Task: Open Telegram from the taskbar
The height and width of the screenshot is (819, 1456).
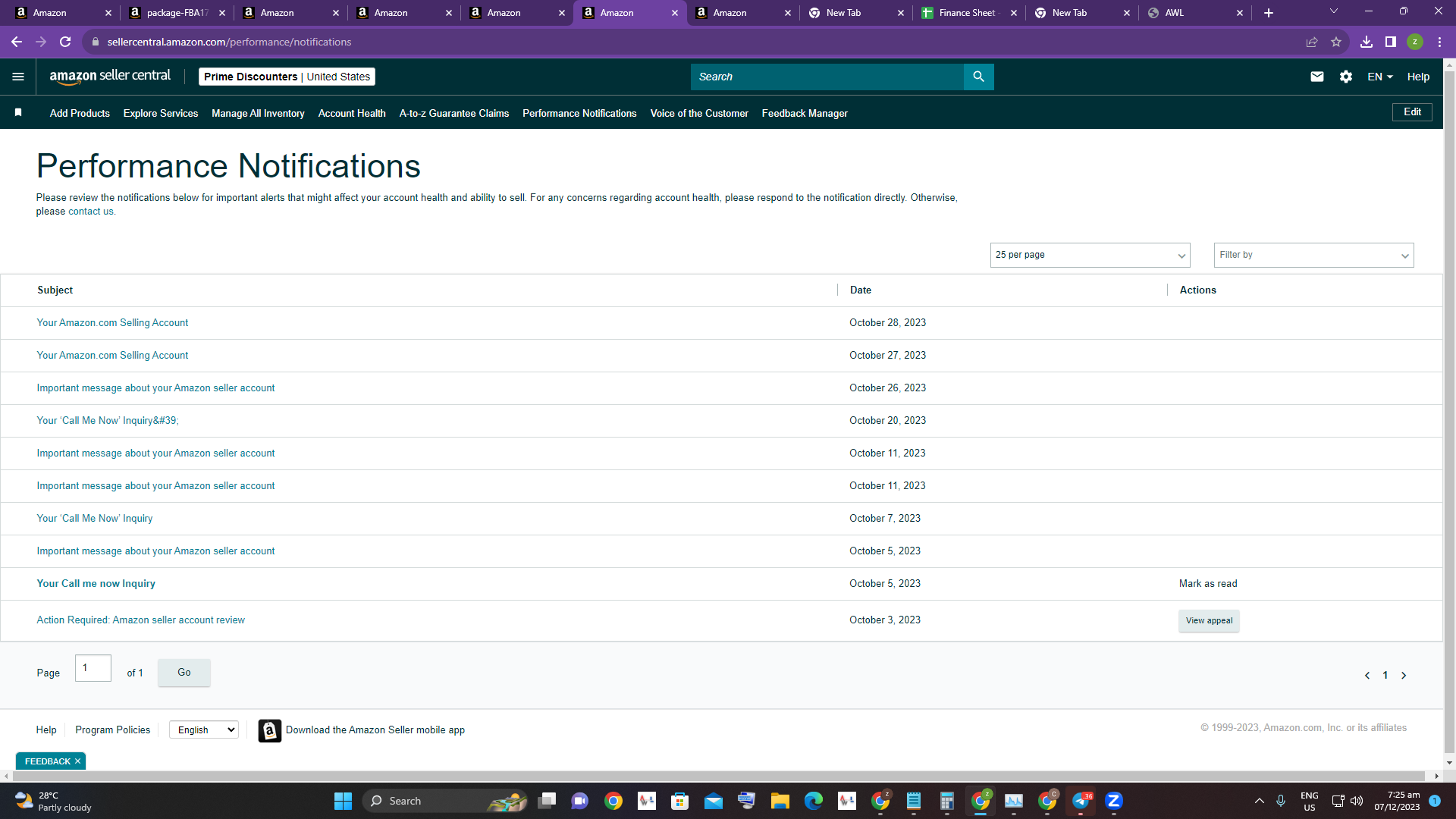Action: [1081, 801]
